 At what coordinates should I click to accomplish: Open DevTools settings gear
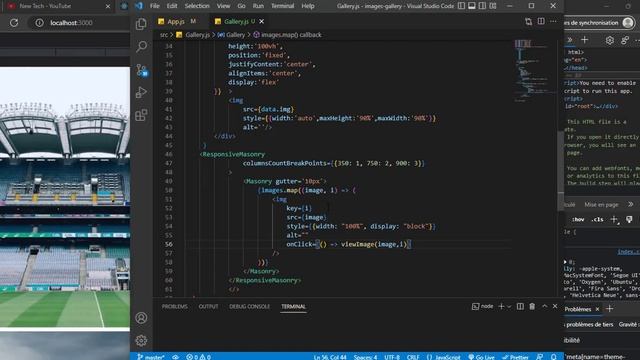(x=609, y=40)
